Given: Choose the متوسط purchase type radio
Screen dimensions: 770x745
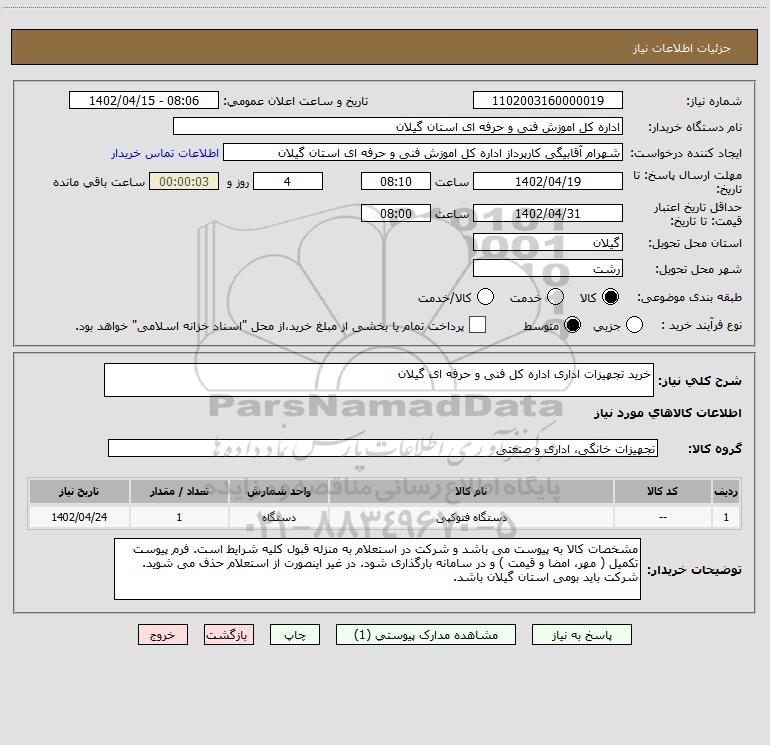Looking at the screenshot, I should pyautogui.click(x=573, y=325).
